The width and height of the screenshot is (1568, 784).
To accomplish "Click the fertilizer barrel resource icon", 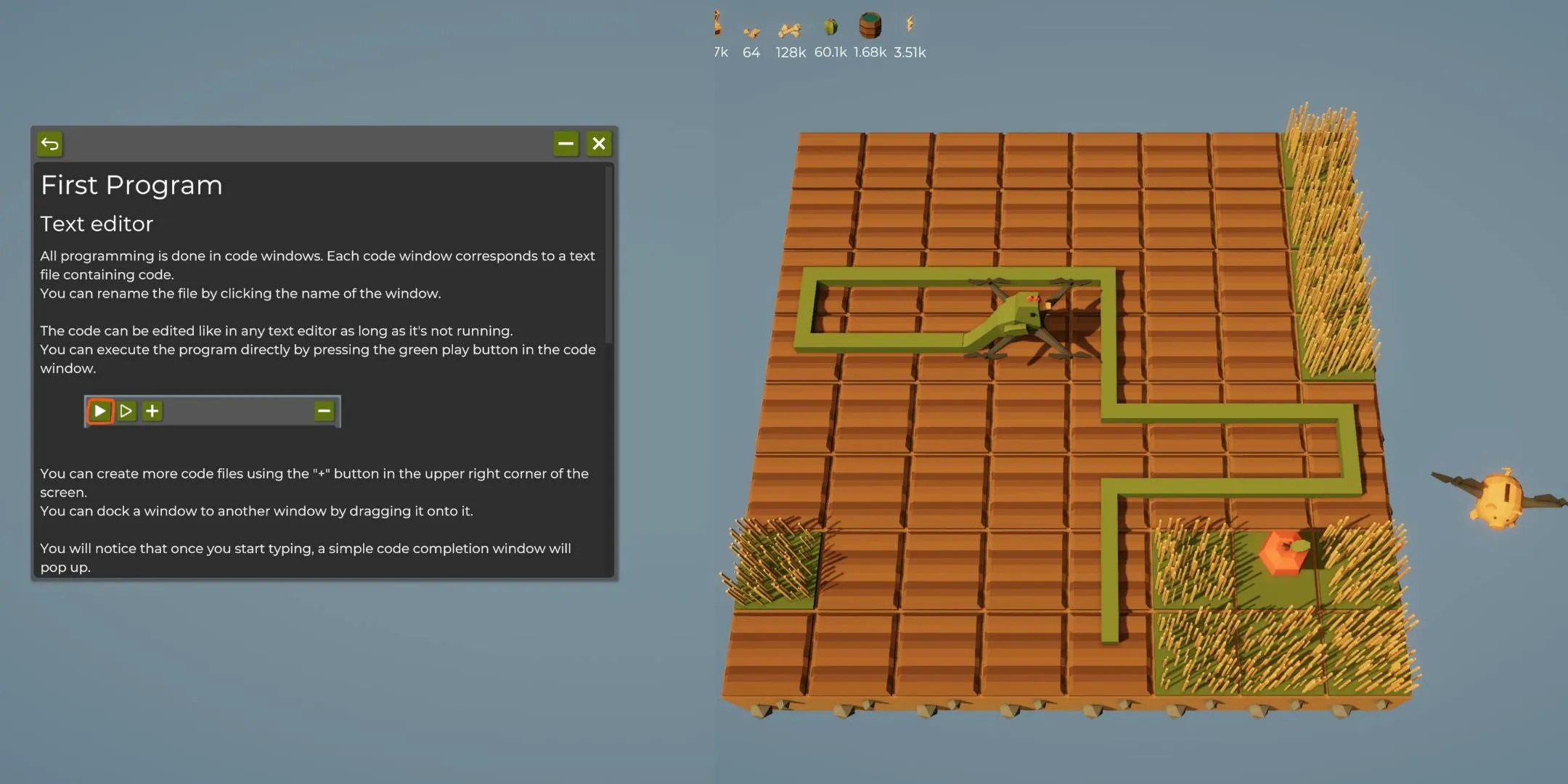I will click(x=870, y=25).
